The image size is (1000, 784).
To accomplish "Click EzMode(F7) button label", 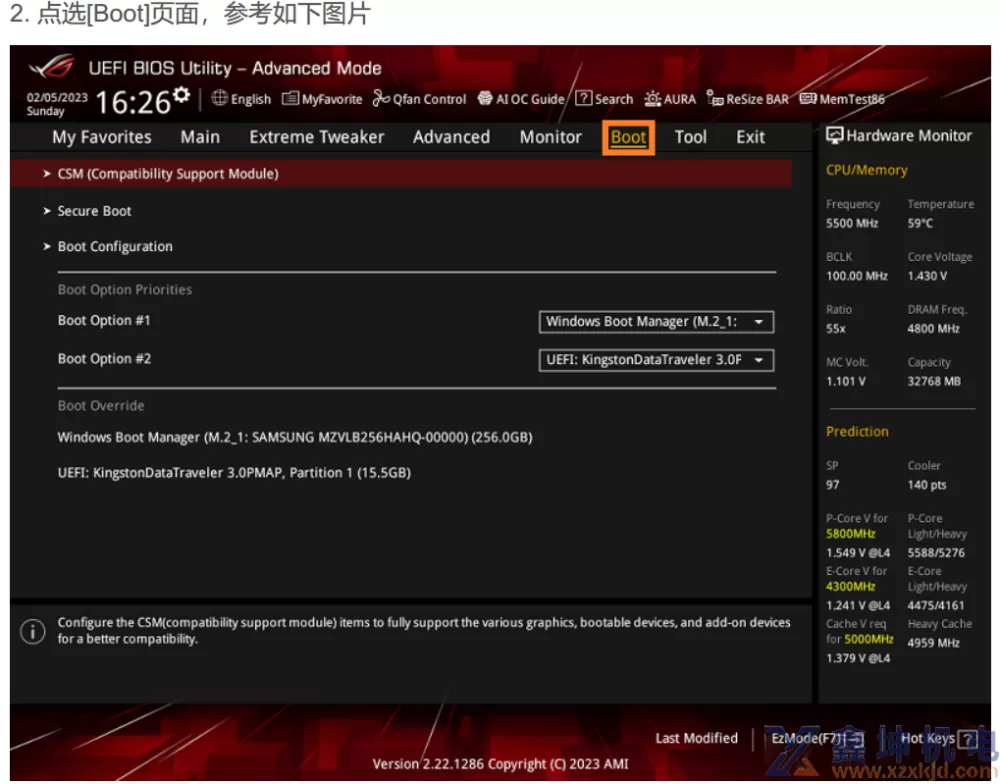I will pos(808,739).
